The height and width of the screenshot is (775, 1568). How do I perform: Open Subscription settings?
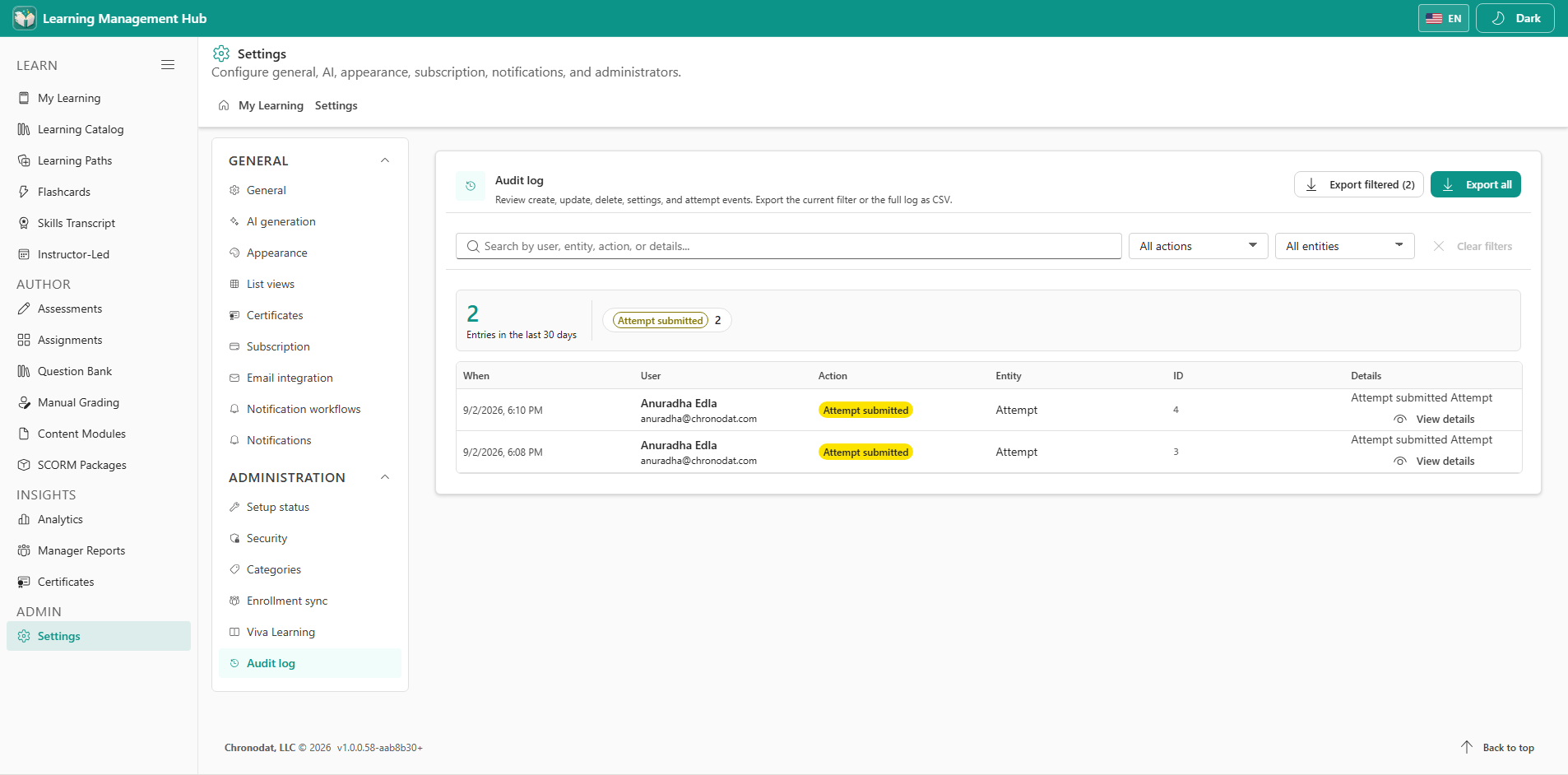(309, 346)
